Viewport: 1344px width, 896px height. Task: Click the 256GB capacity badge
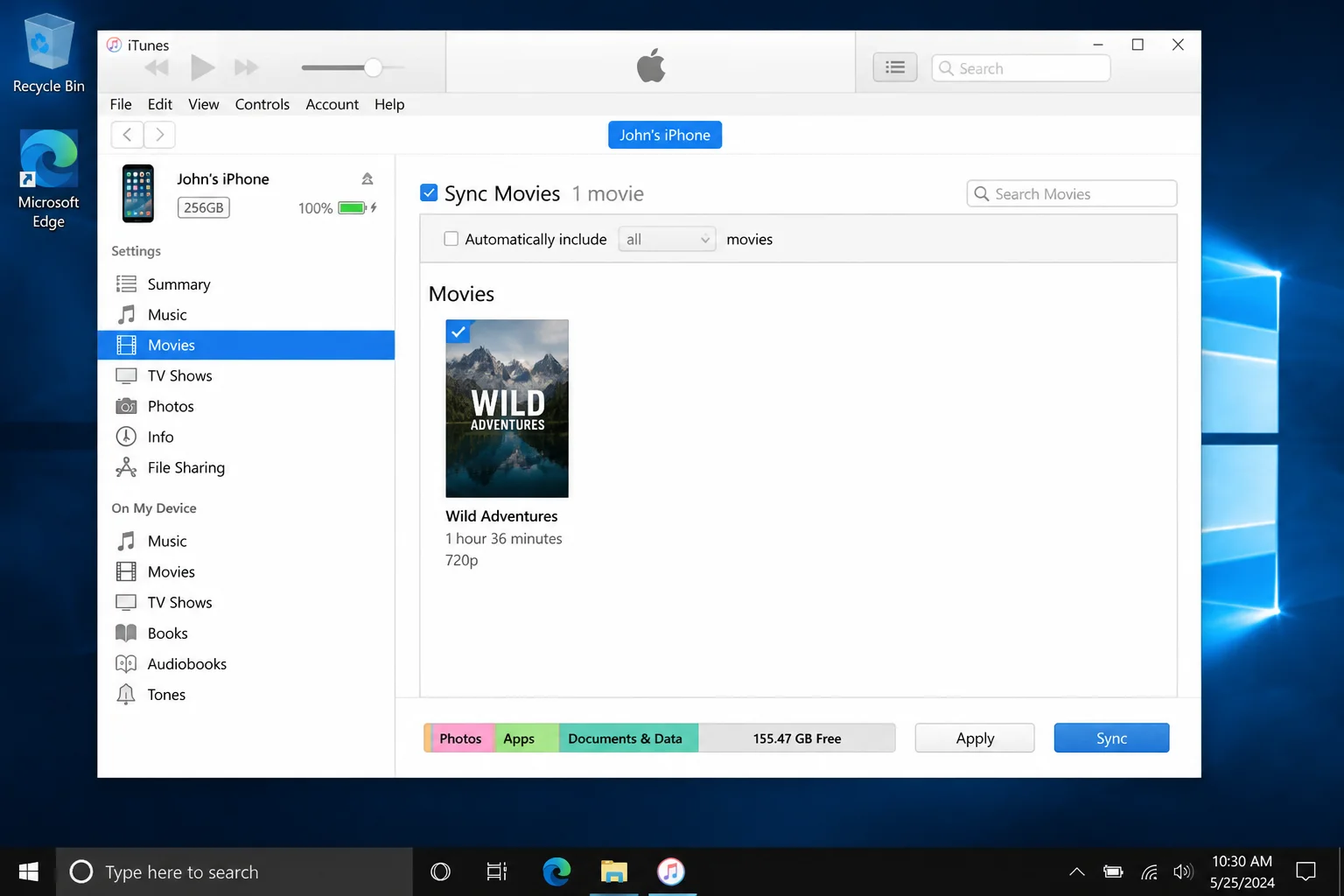203,207
